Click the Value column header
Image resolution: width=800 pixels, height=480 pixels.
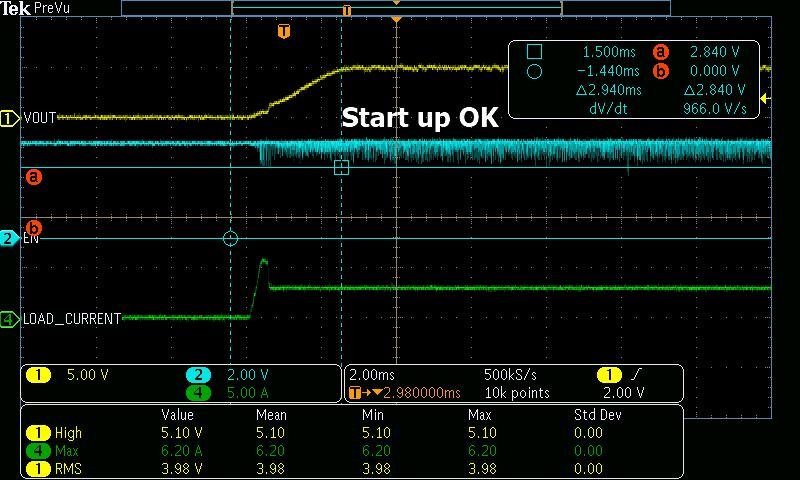(177, 415)
